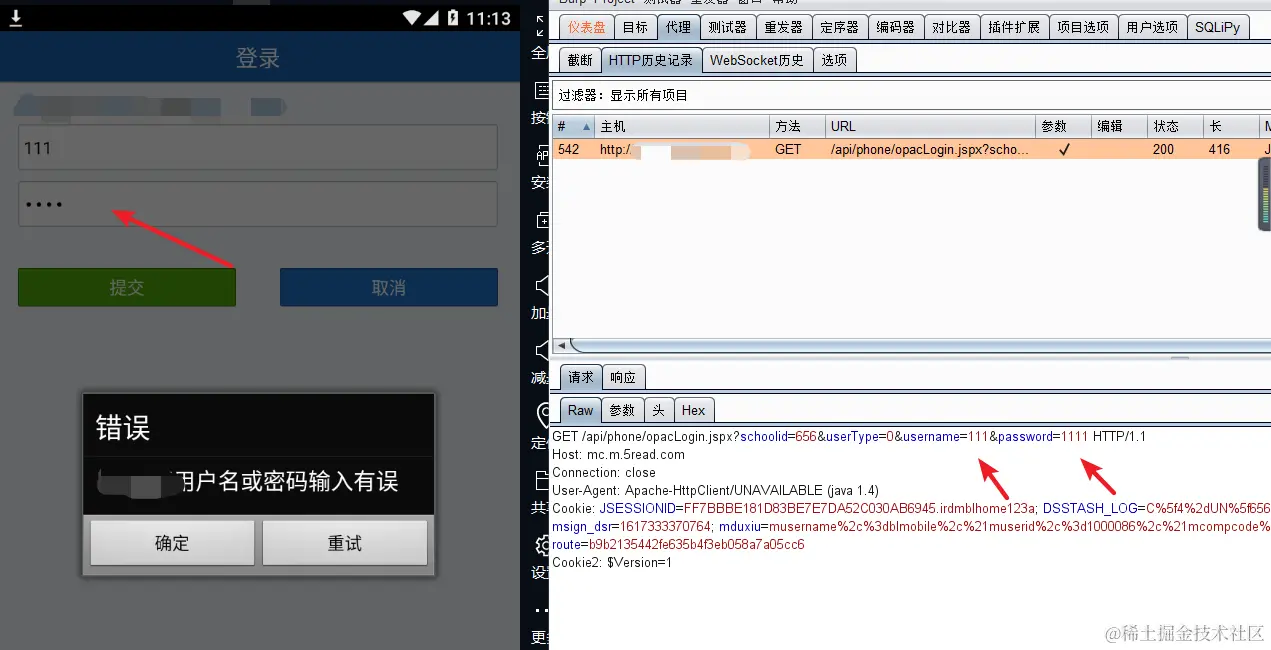The image size is (1271, 650).
Task: Click the volume down speaker icon in sidebar
Action: tap(541, 351)
